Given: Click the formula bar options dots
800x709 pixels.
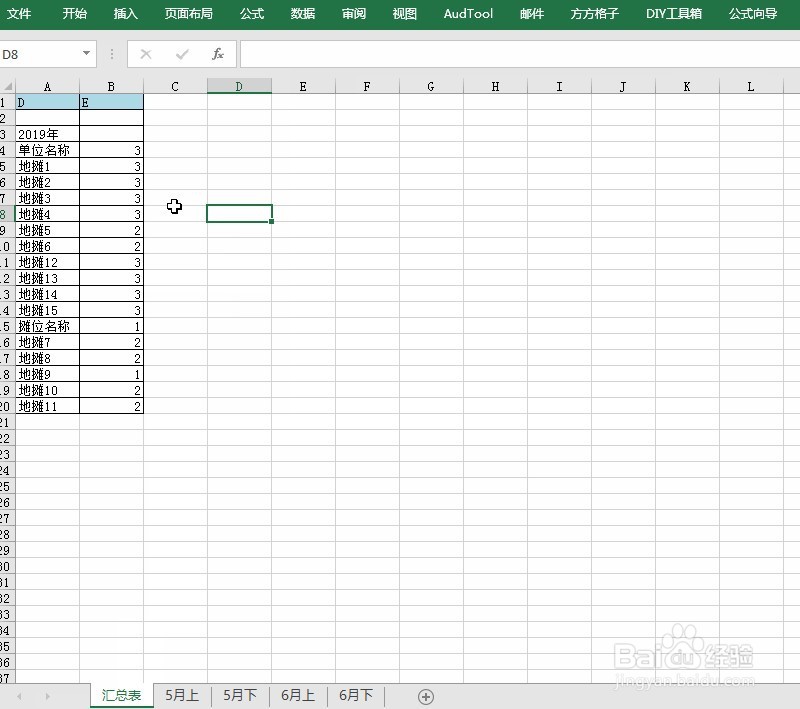Looking at the screenshot, I should [112, 54].
